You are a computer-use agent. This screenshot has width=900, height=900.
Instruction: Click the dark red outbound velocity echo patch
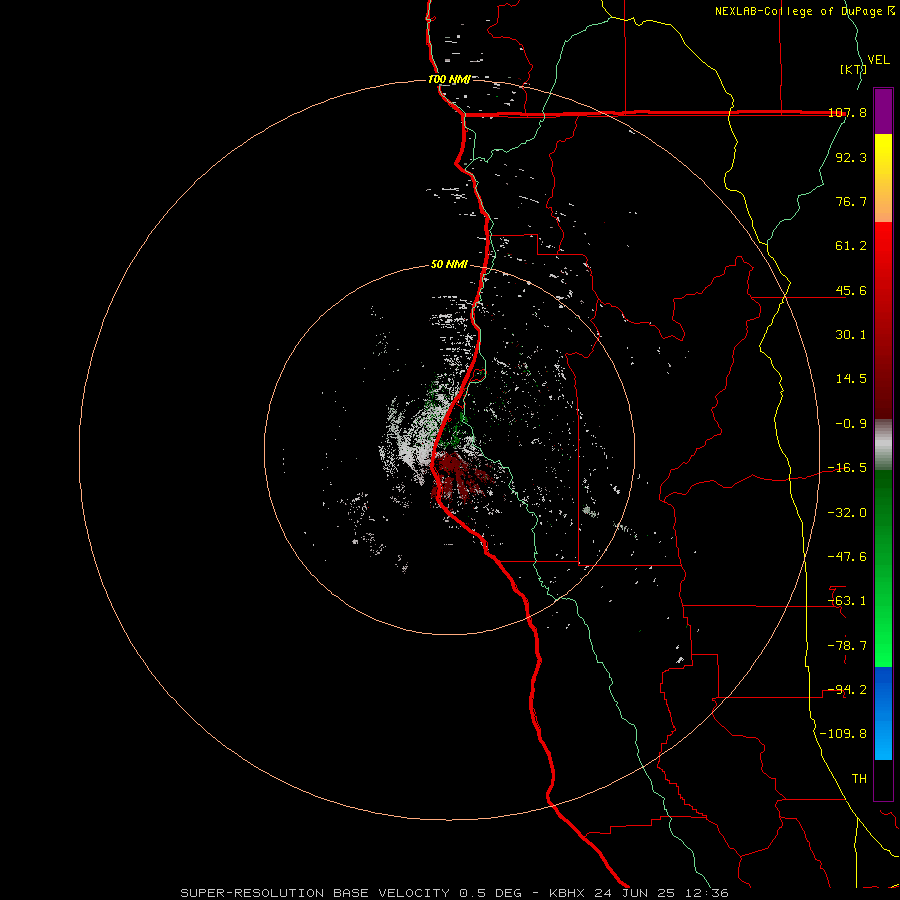point(462,474)
